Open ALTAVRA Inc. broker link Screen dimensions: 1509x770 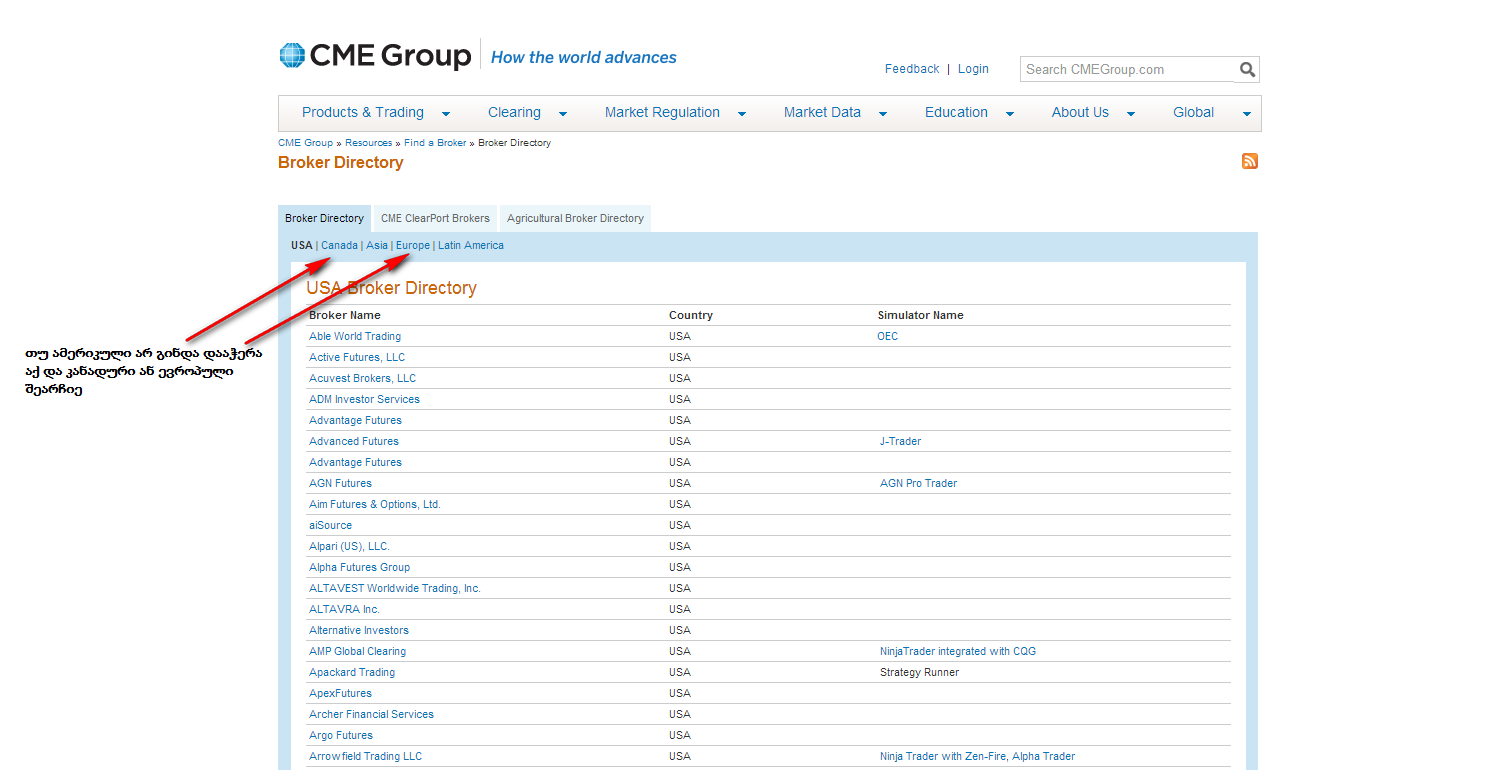pyautogui.click(x=344, y=609)
